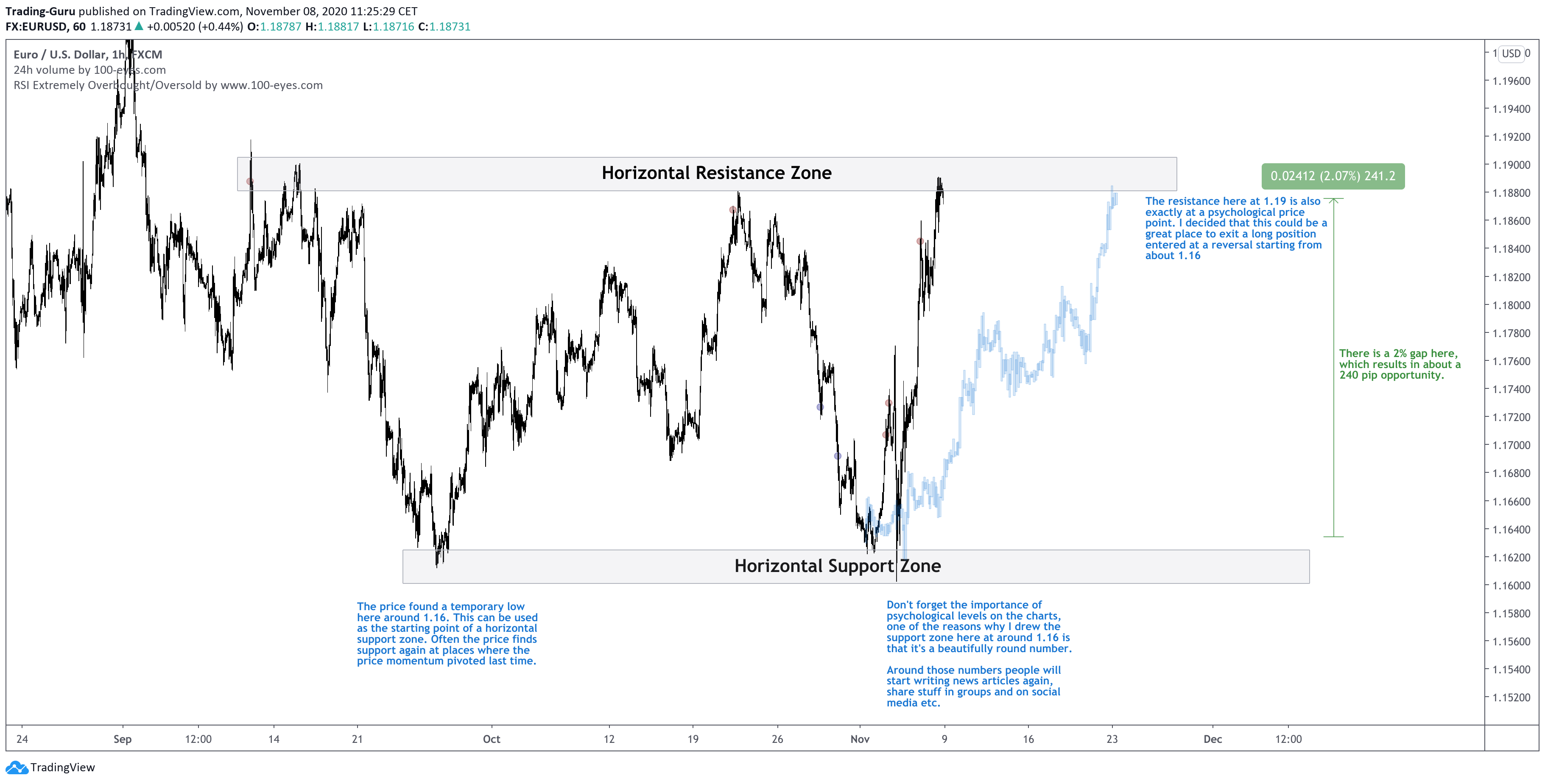This screenshot has height=784, width=1545.
Task: Click the note 'The price found a temporary low'
Action: coord(447,633)
